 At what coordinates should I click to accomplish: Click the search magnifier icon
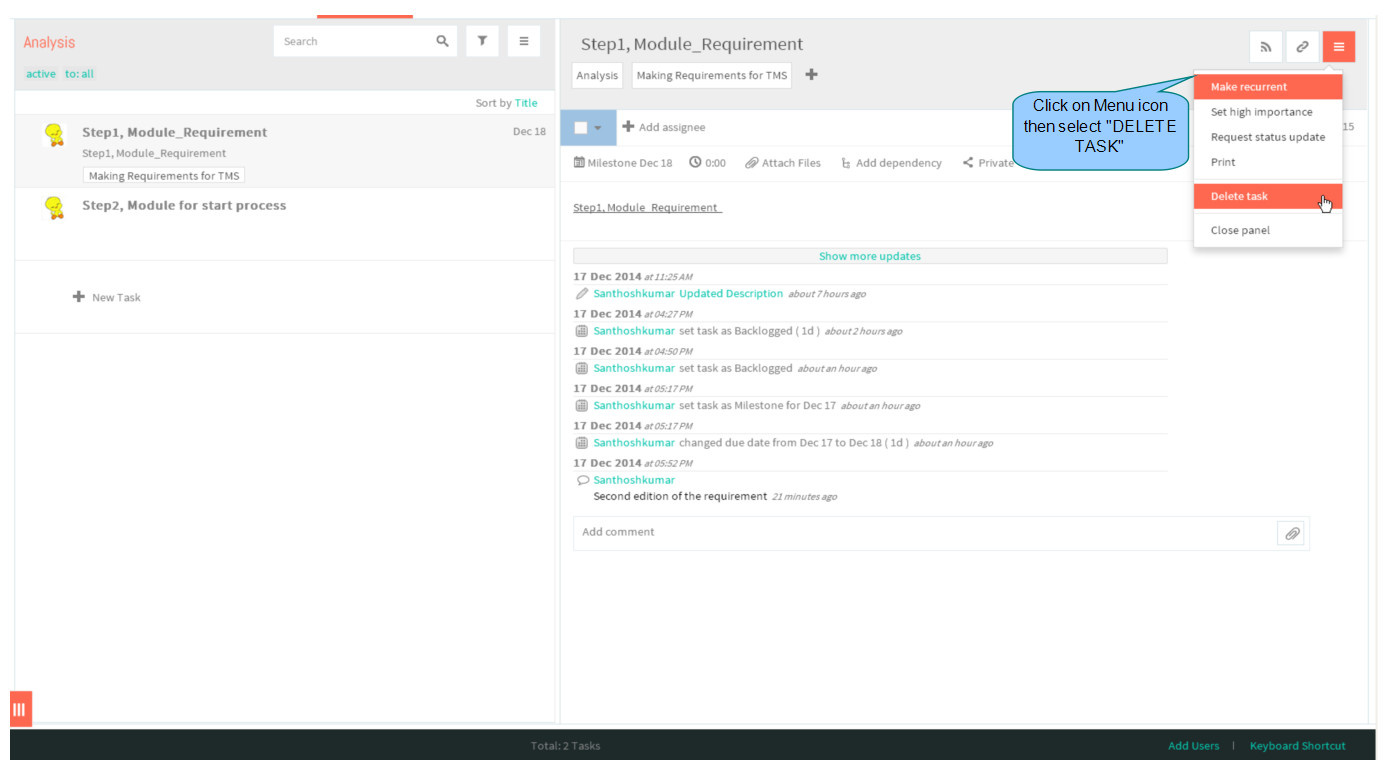[x=442, y=41]
